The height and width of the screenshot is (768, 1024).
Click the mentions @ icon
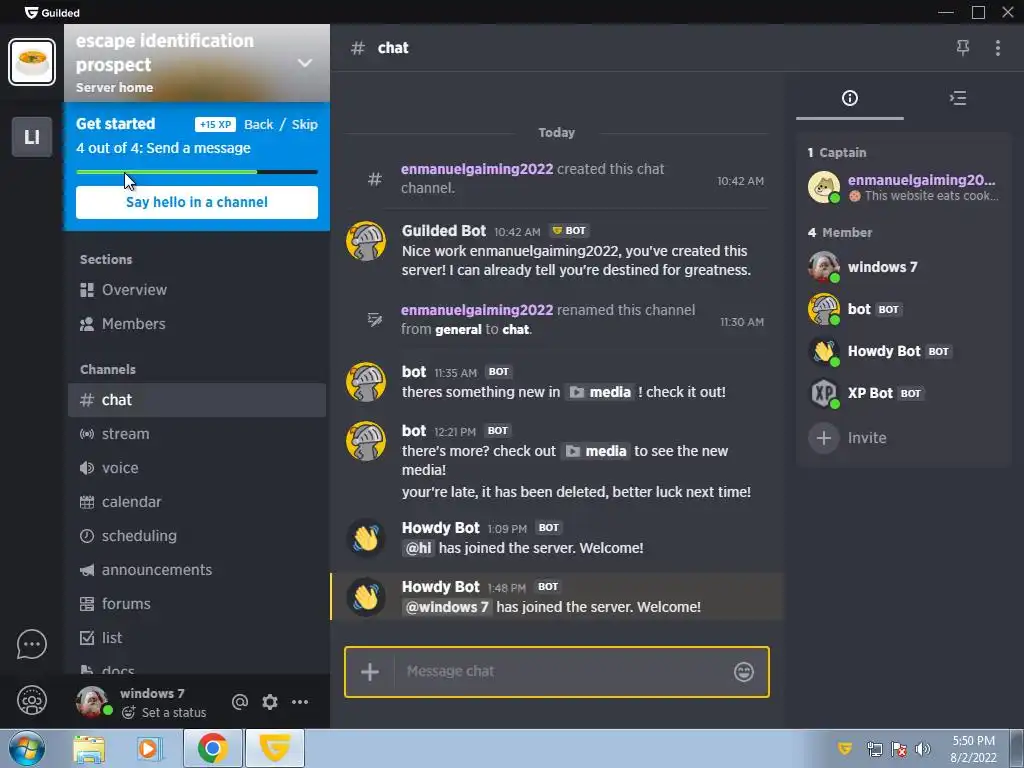point(240,702)
